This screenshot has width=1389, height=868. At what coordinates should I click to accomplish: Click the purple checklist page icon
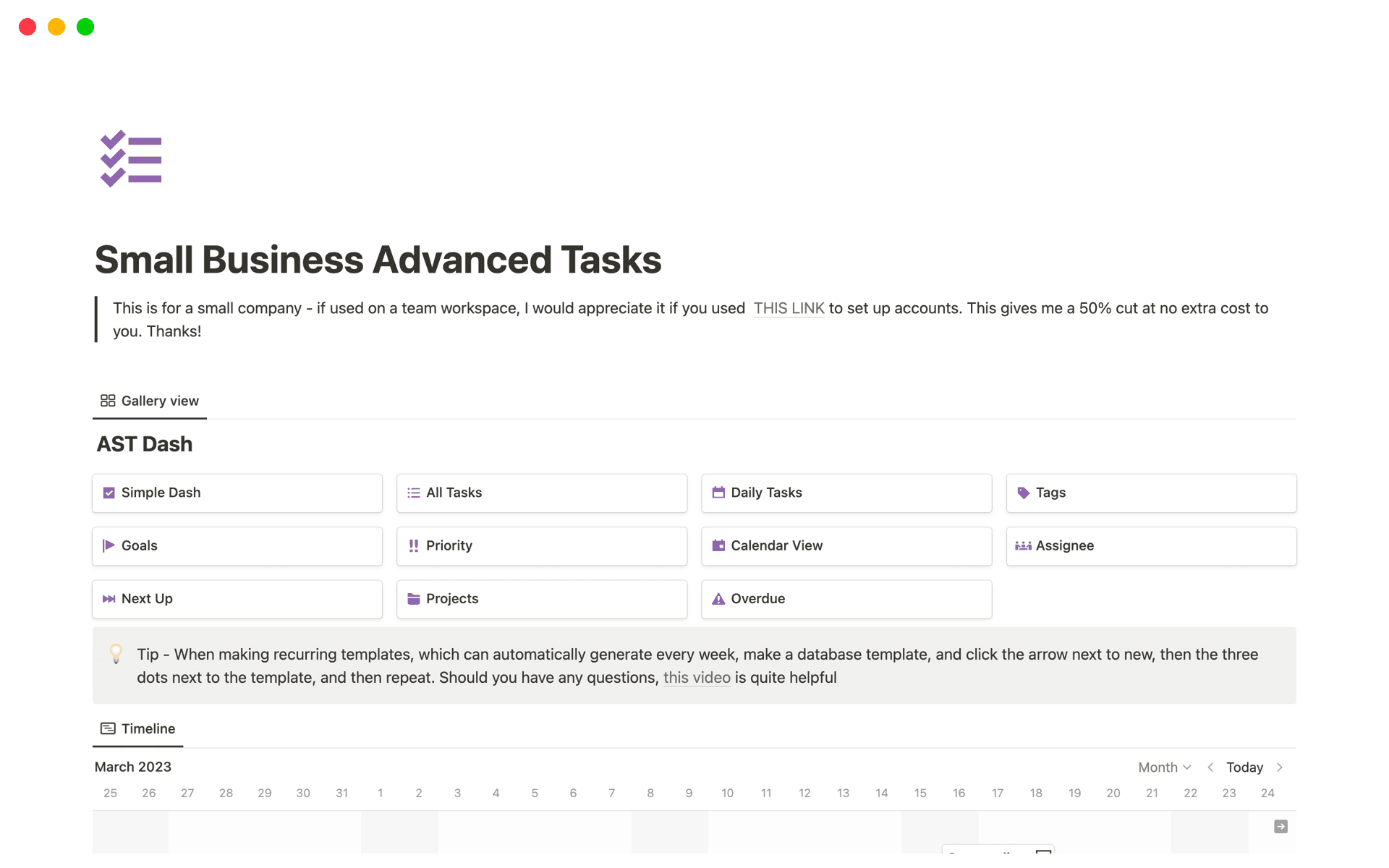[131, 158]
